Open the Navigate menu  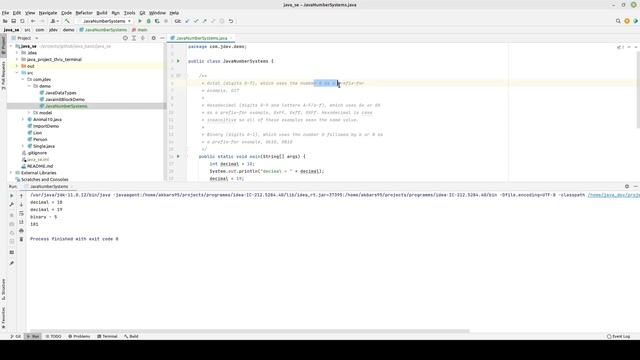click(x=48, y=13)
